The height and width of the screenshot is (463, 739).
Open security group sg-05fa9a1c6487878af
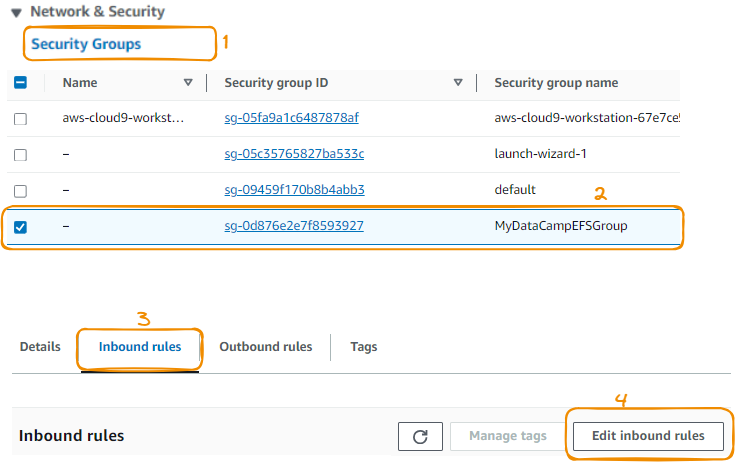(291, 118)
